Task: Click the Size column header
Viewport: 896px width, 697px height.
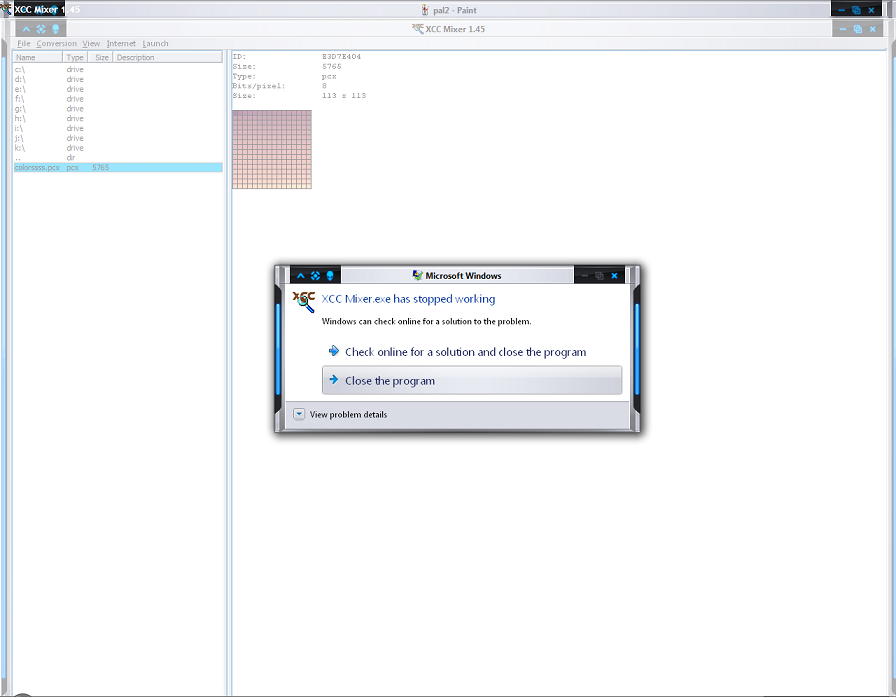Action: (101, 58)
